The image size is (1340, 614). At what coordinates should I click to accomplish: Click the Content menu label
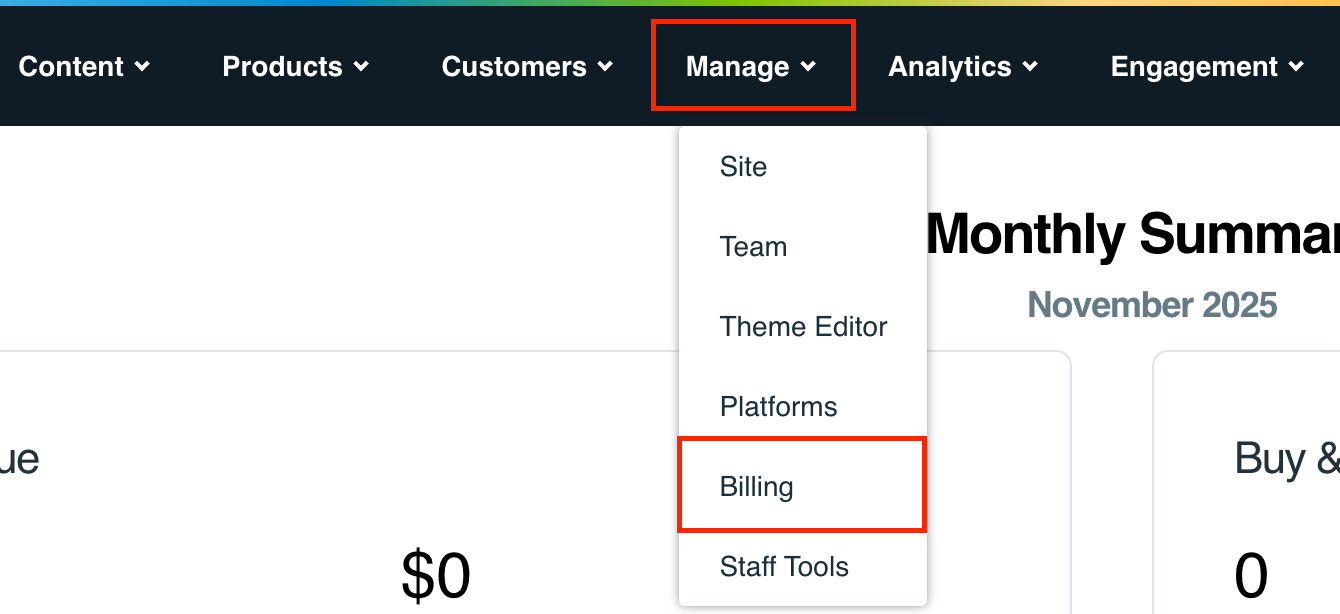tap(72, 66)
